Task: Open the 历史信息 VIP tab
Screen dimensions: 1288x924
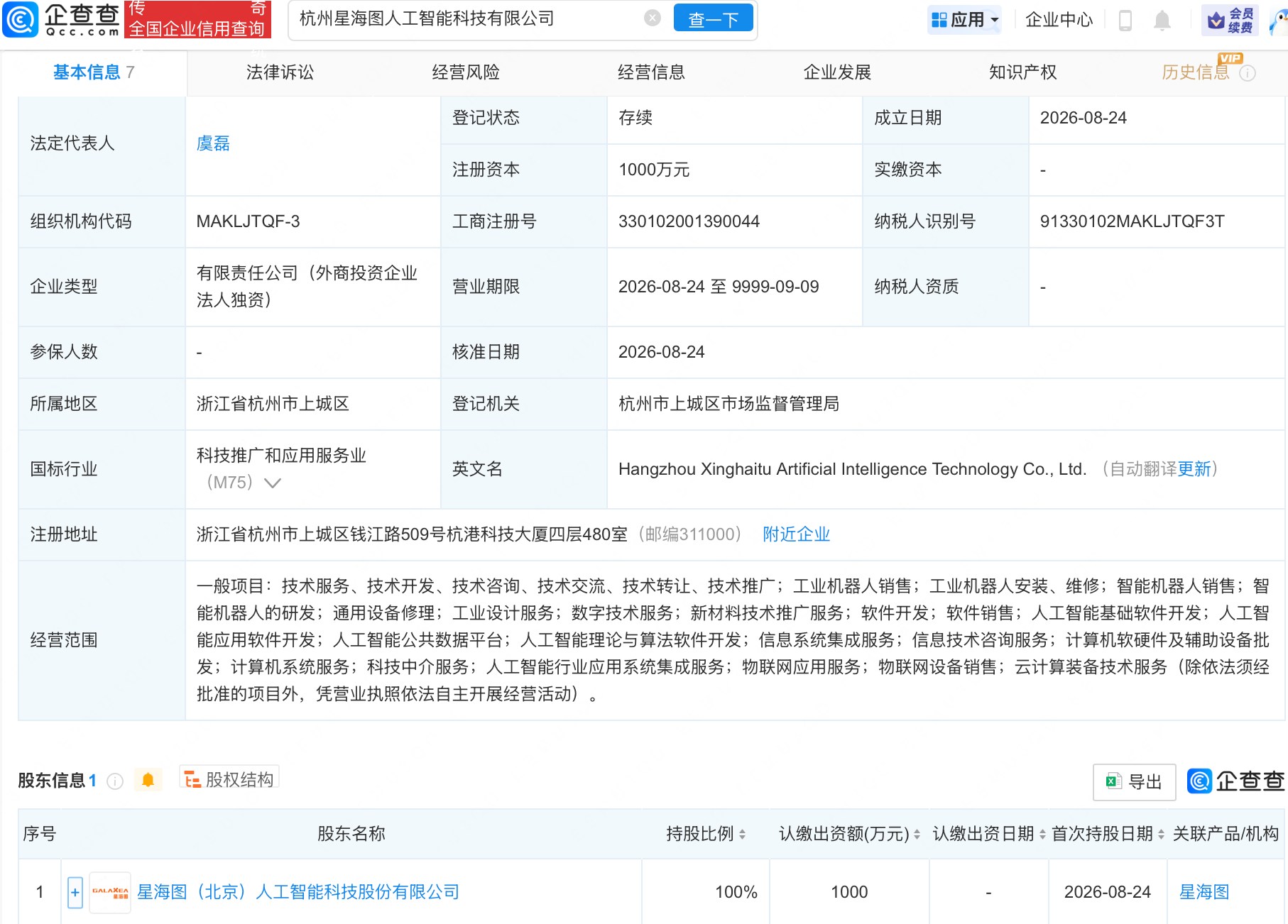Action: [x=1196, y=72]
